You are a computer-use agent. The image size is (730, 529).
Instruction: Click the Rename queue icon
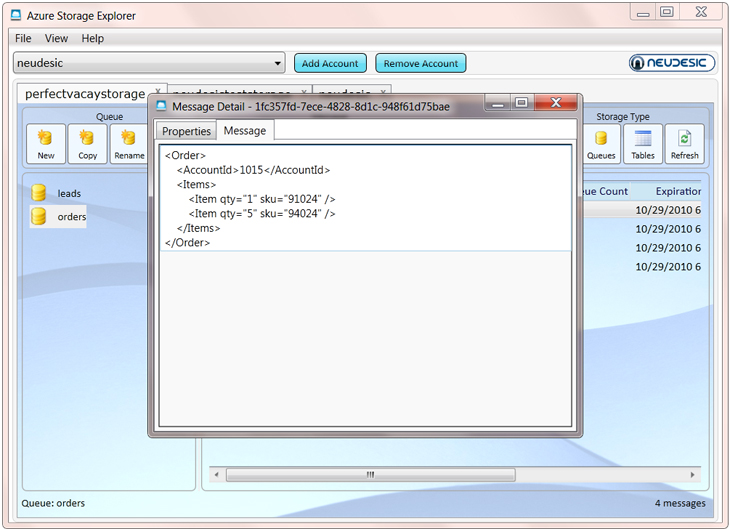coord(129,143)
